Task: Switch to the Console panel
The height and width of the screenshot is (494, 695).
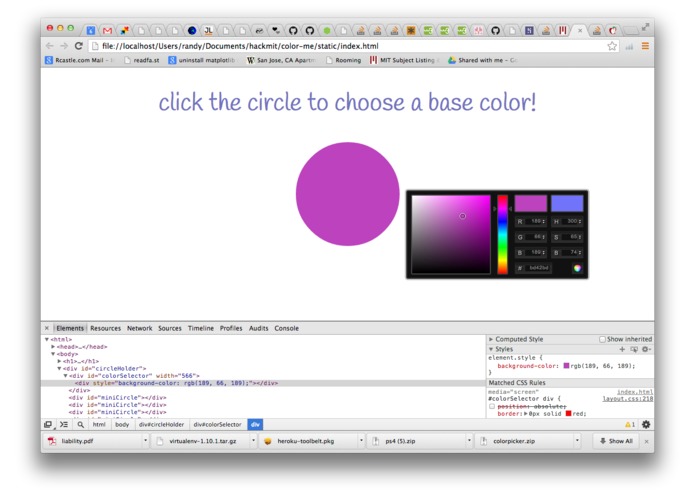Action: pos(286,328)
